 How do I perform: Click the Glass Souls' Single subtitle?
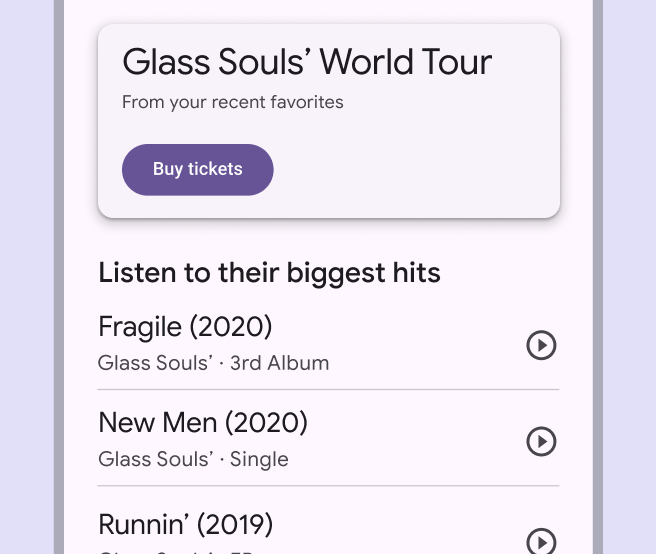point(193,460)
